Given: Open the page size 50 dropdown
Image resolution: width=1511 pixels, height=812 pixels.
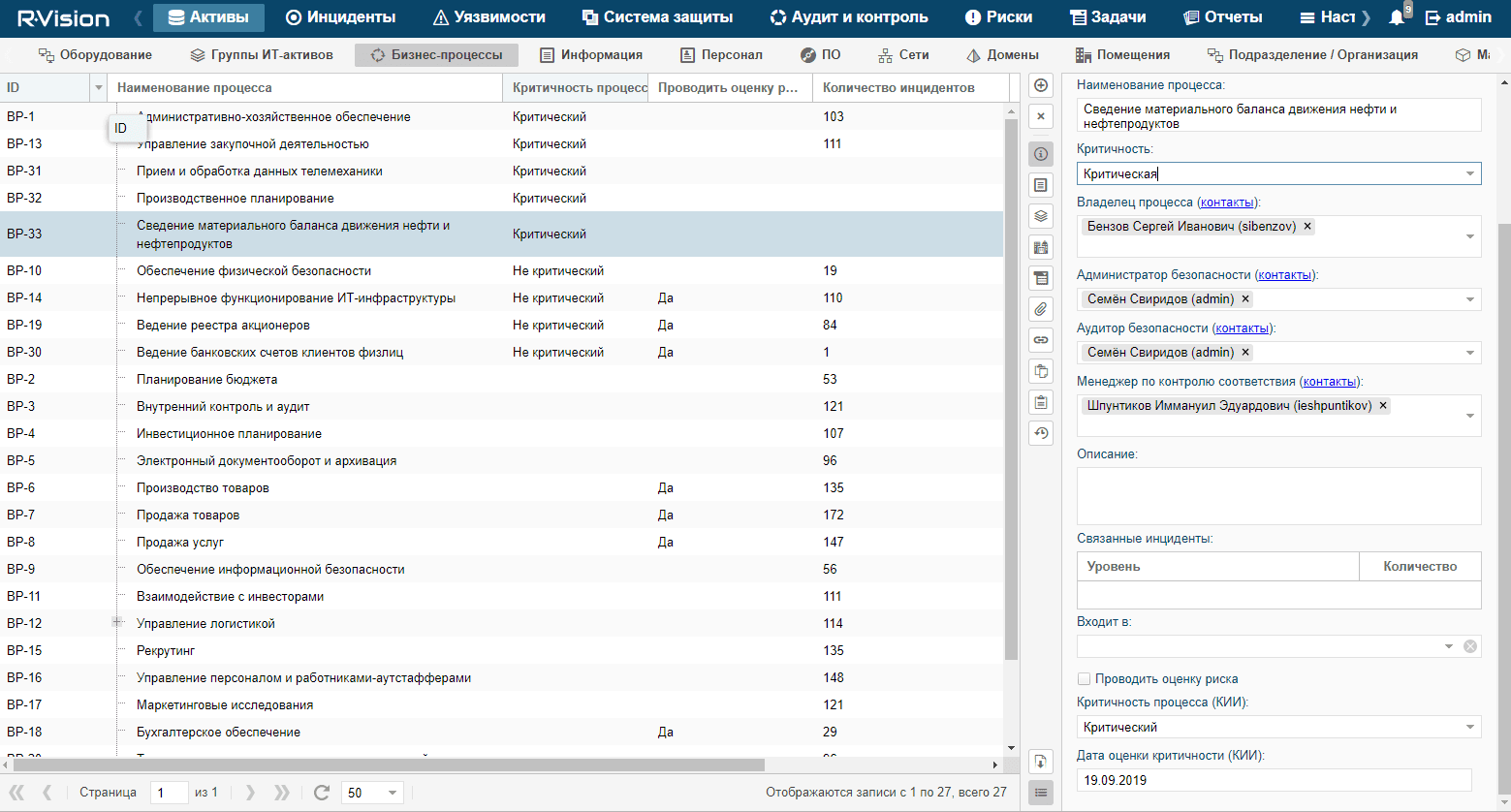Looking at the screenshot, I should click(x=393, y=793).
